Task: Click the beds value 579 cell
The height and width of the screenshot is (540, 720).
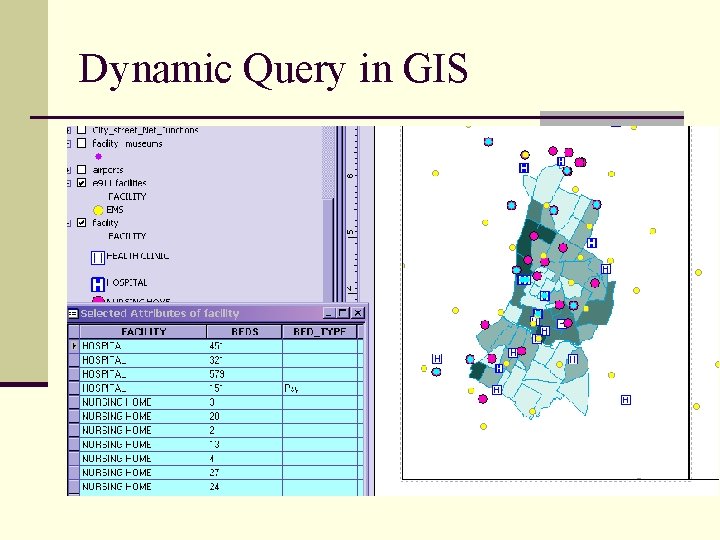Action: pyautogui.click(x=245, y=374)
